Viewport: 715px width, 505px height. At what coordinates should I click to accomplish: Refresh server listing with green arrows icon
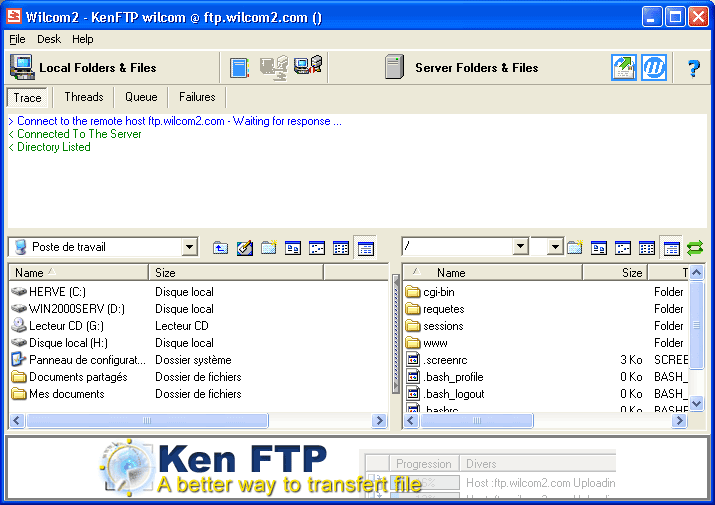695,248
